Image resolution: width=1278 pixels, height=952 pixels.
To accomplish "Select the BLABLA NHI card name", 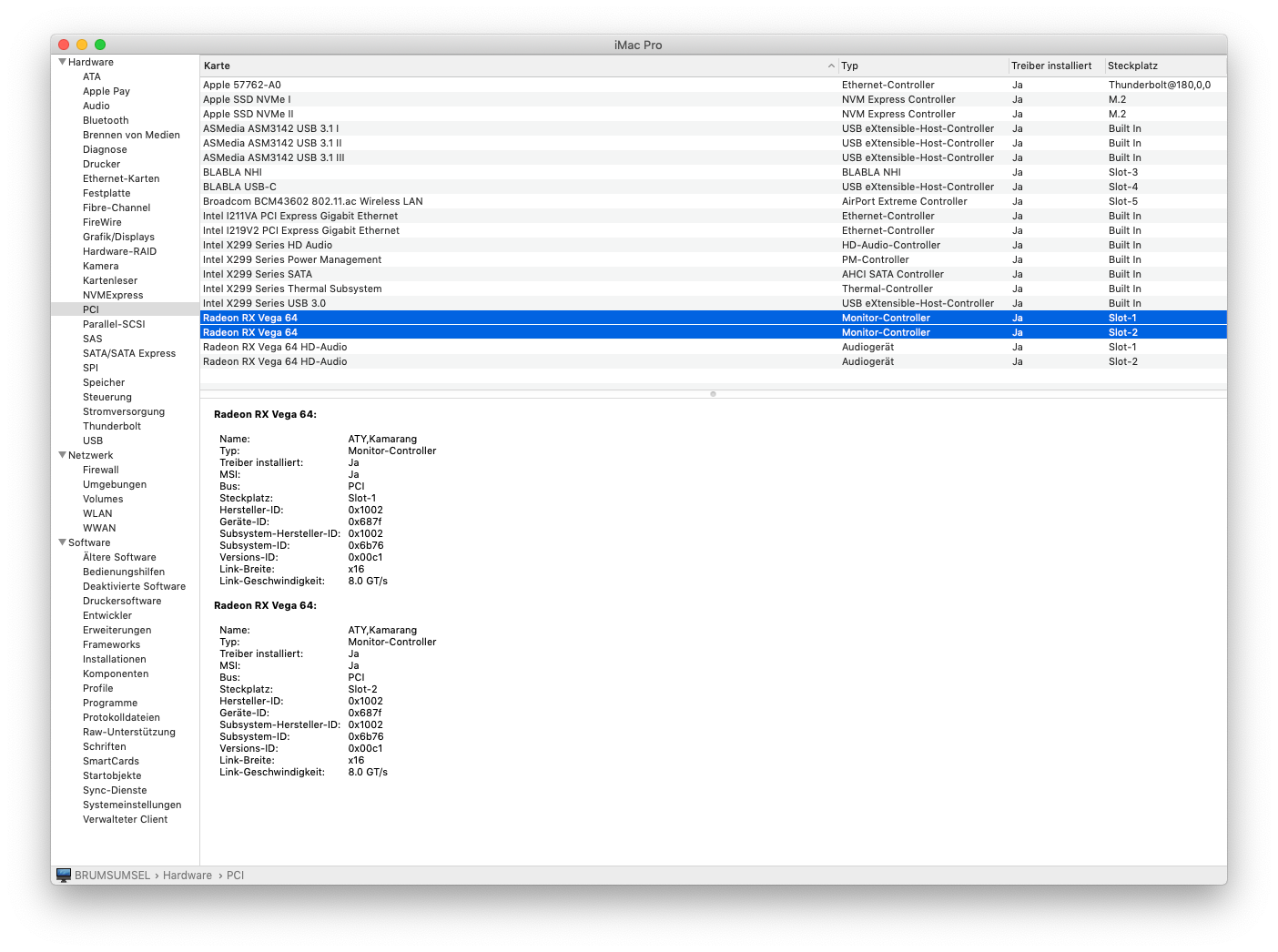I will 232,172.
